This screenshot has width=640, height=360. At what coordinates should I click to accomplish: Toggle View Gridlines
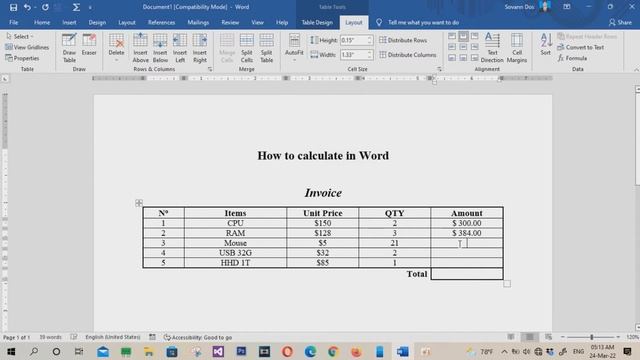click(x=27, y=47)
